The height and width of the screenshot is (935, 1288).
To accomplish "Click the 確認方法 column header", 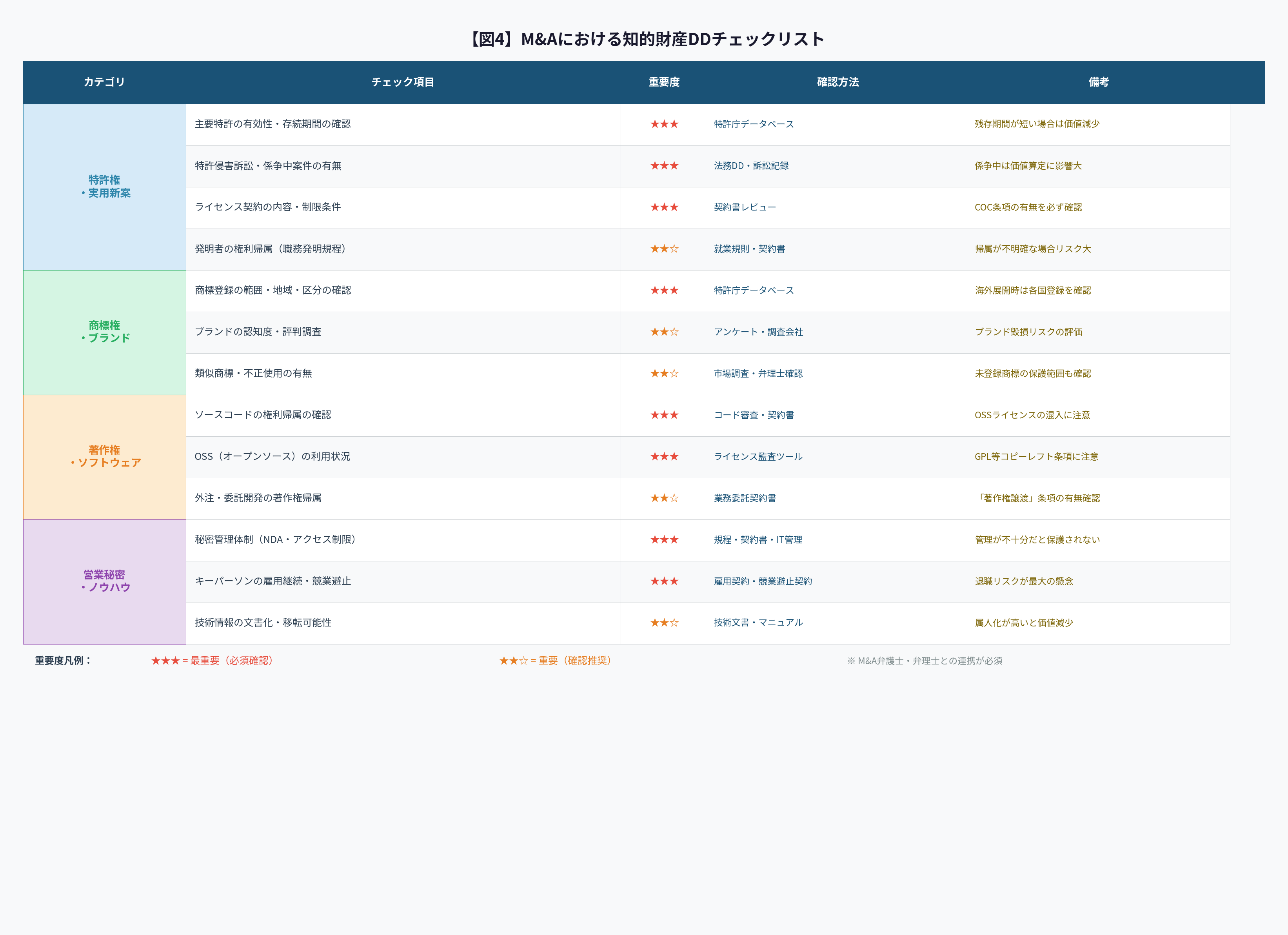I will pyautogui.click(x=838, y=82).
